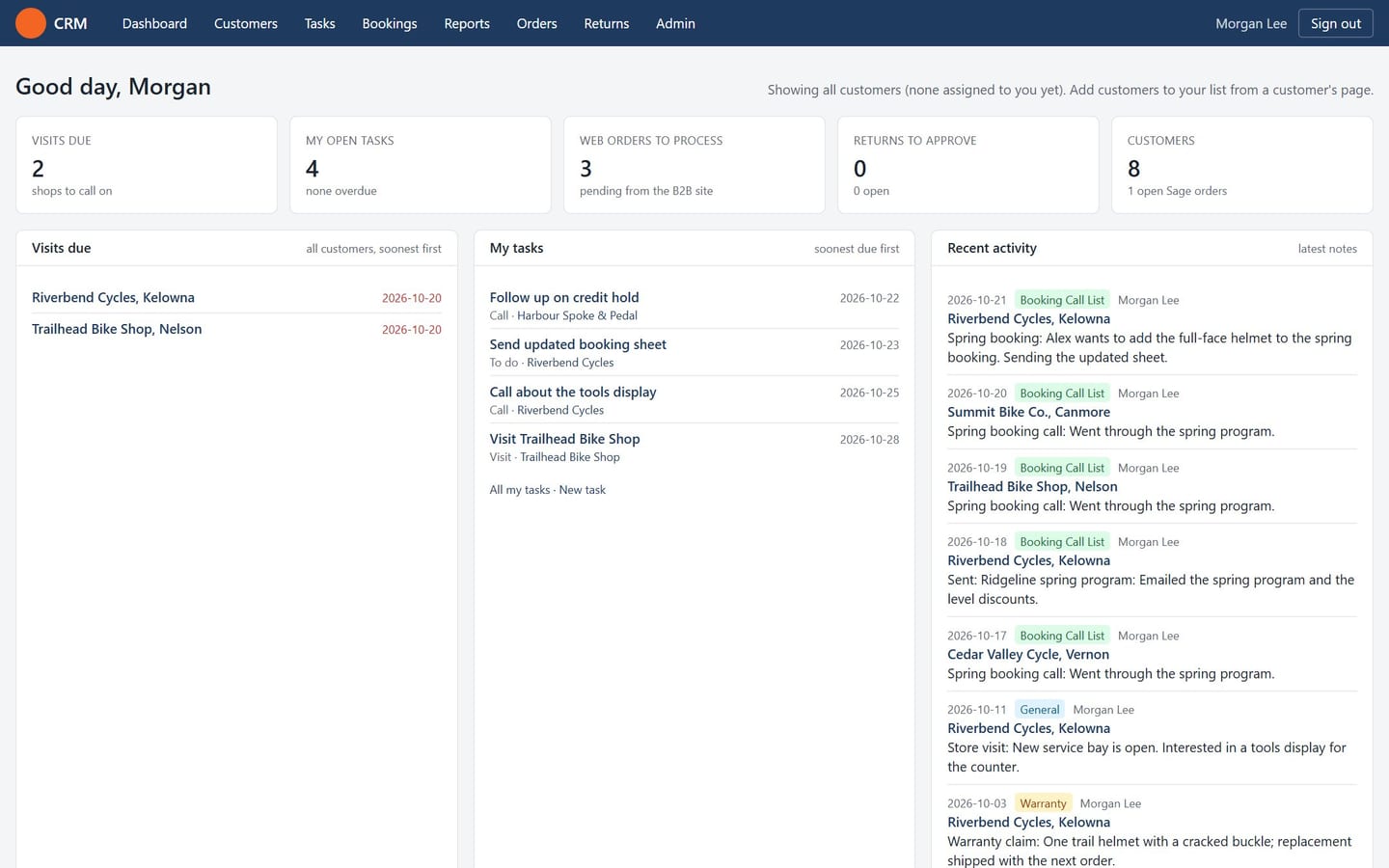Open Summit Bike Co., Canmore activity entry
The height and width of the screenshot is (868, 1389).
[1028, 412]
